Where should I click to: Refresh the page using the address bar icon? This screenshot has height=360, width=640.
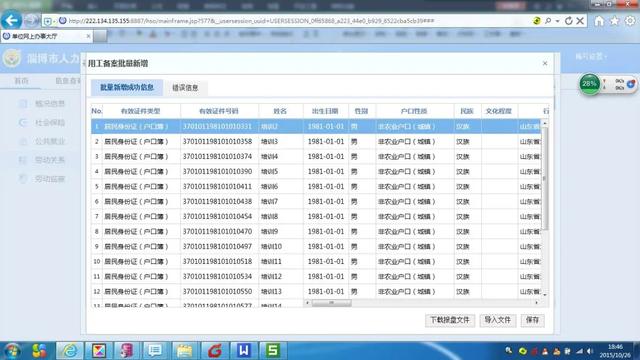569,21
